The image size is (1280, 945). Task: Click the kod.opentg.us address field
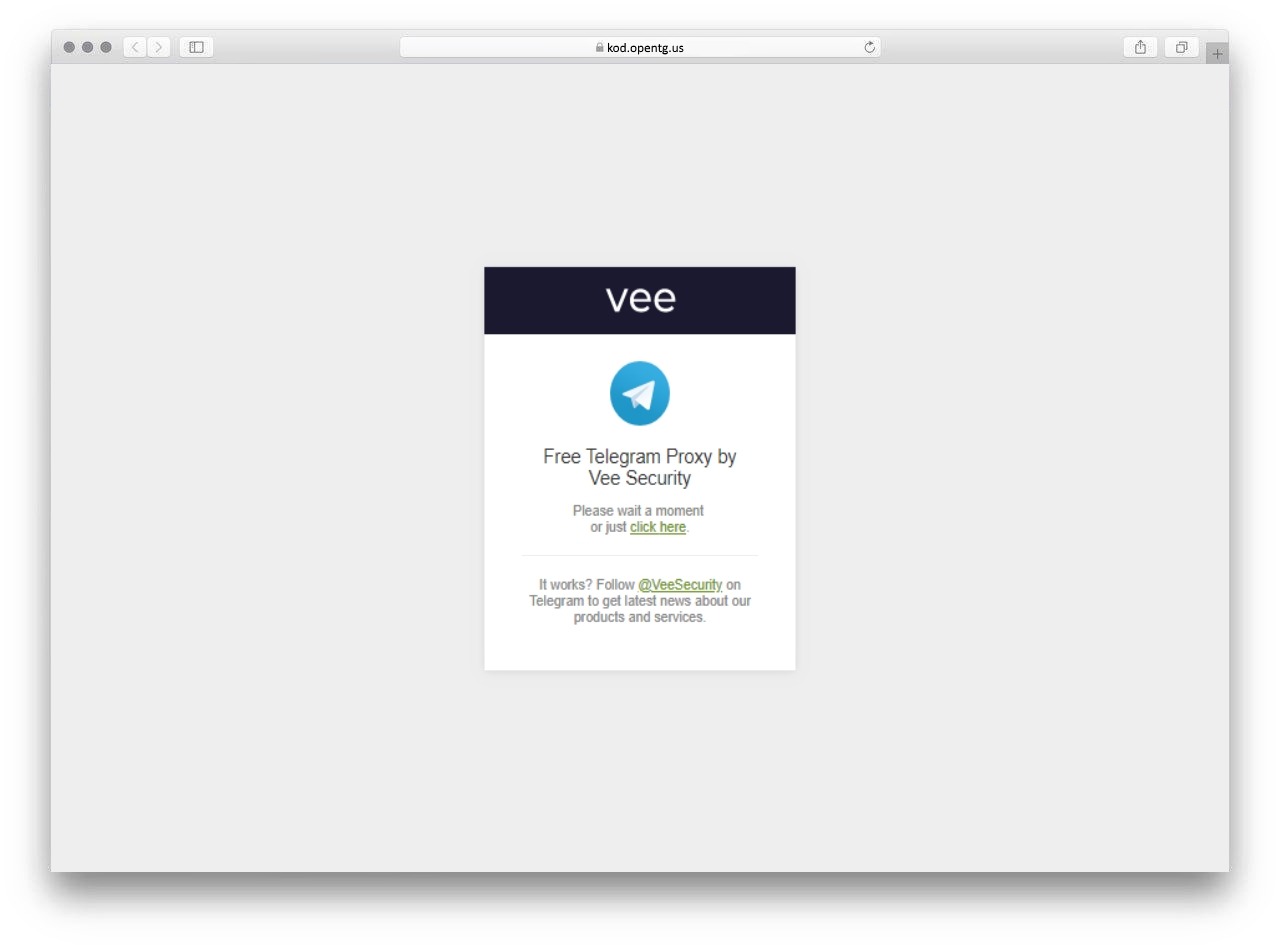(x=640, y=47)
